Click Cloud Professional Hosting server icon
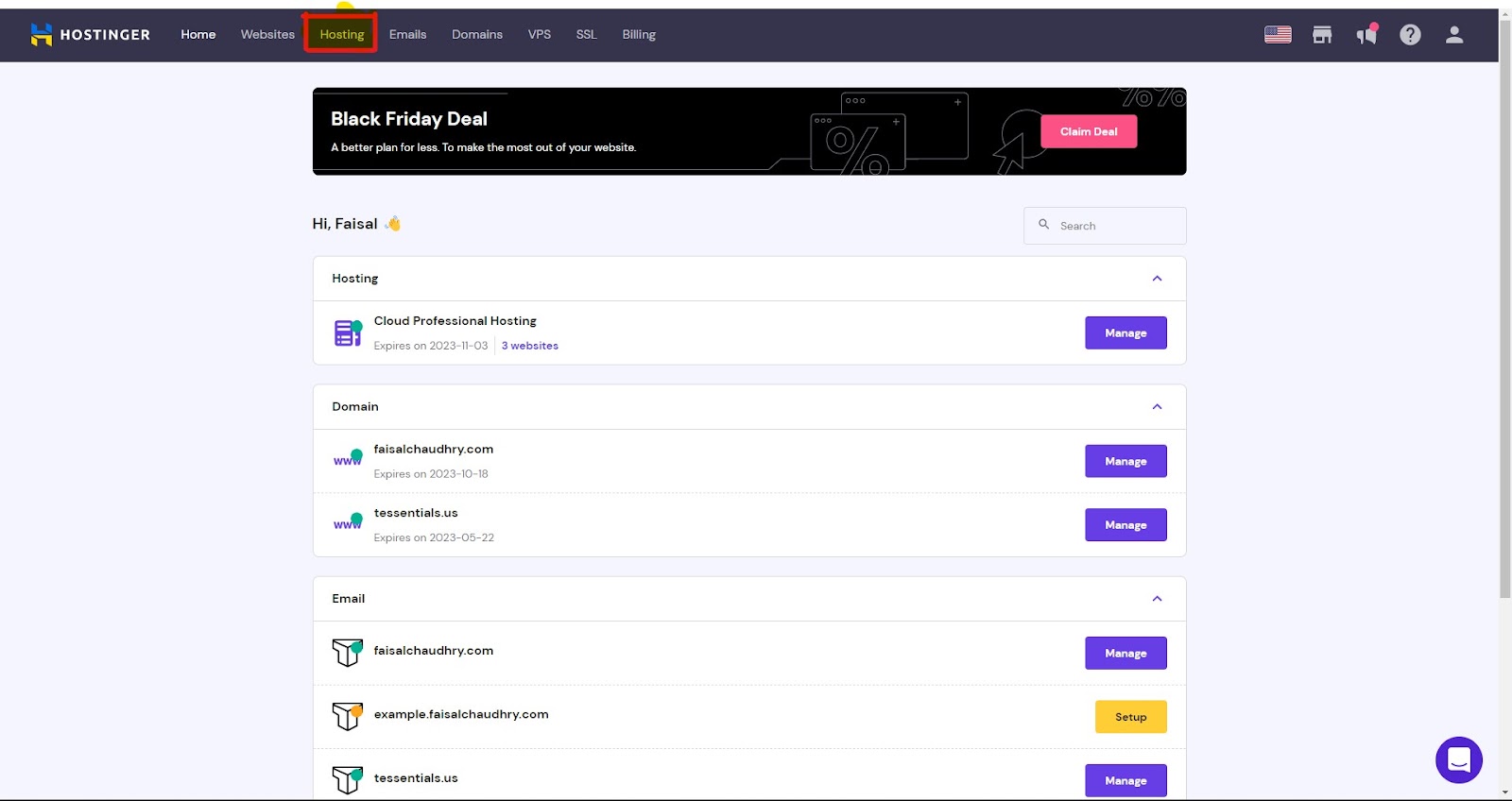Screen dimensions: 1512x801 coord(348,333)
